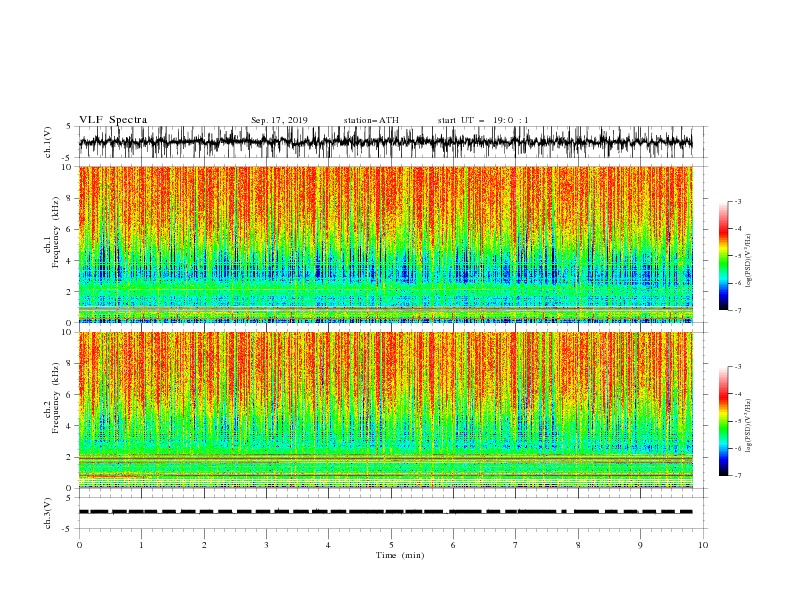Image resolution: width=792 pixels, height=612 pixels.
Task: Click the 'station=ATH' label
Action: click(x=371, y=120)
